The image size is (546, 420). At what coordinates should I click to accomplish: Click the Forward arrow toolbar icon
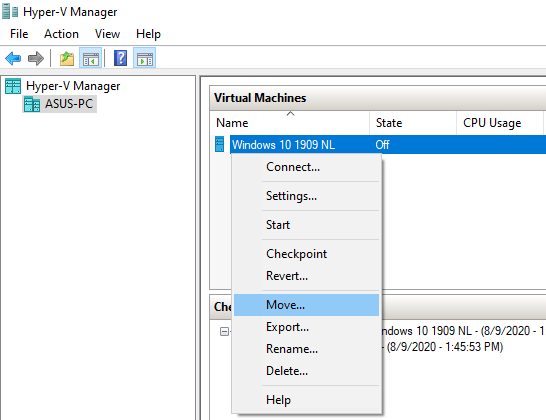click(x=36, y=58)
